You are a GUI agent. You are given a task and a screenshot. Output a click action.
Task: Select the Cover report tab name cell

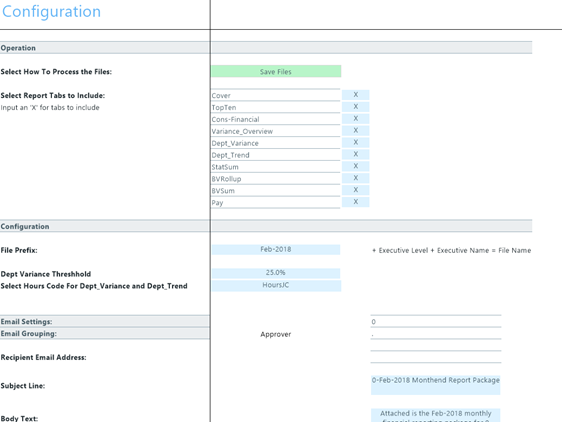pyautogui.click(x=276, y=95)
